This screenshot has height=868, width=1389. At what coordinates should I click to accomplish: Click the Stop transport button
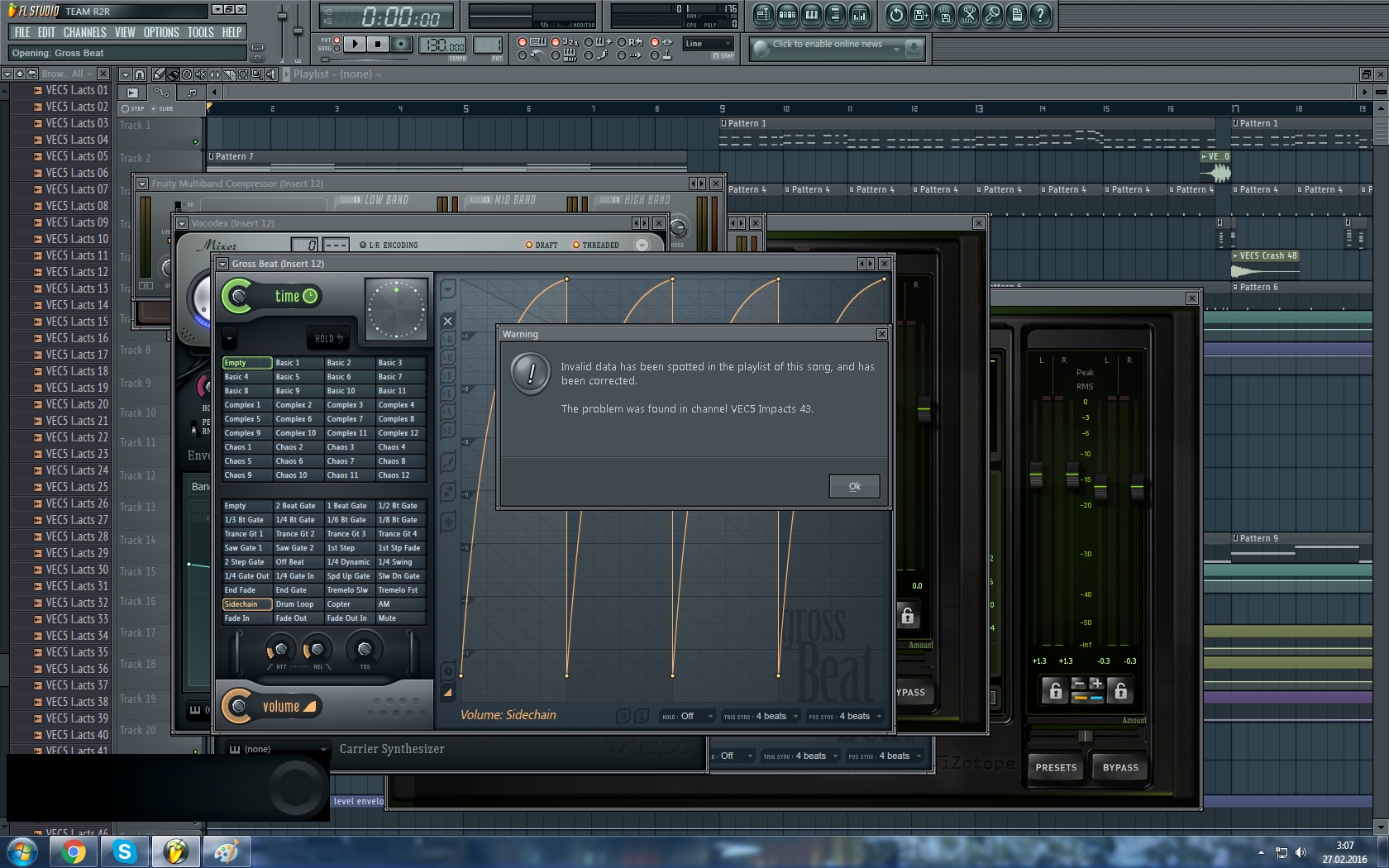pos(378,44)
